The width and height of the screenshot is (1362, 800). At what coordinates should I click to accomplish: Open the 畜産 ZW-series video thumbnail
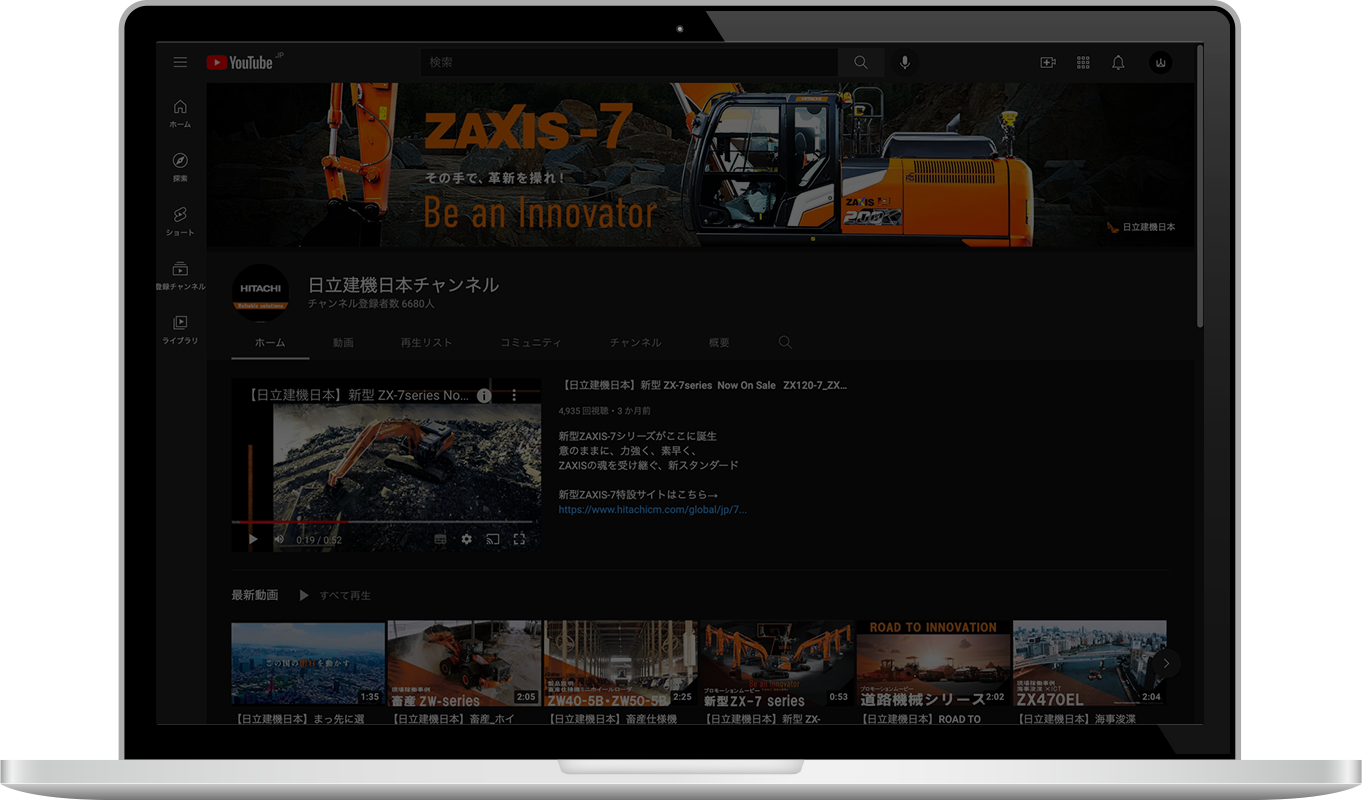click(464, 663)
